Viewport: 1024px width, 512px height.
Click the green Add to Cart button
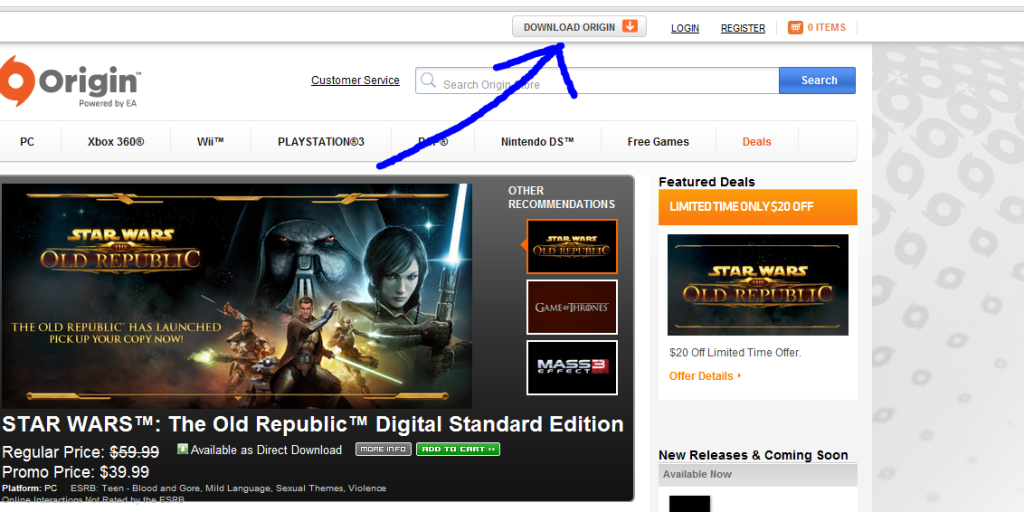pos(458,449)
